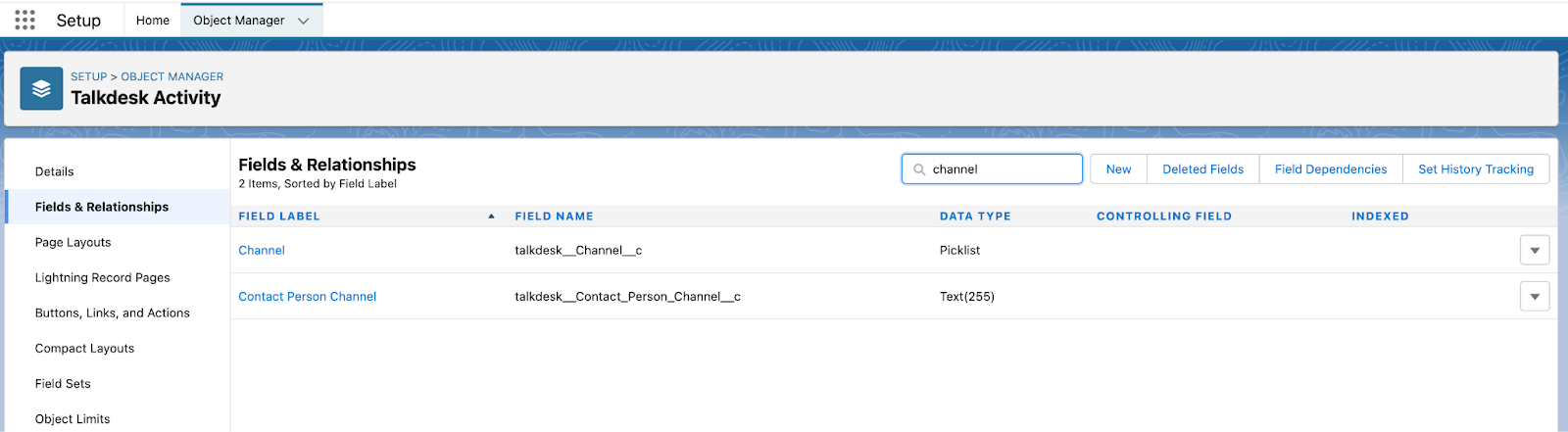Sort by the FIELD NAME column header

[554, 216]
